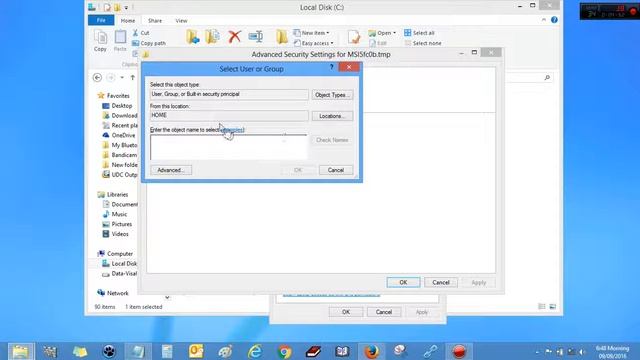Click OK in Advanced Security Settings
This screenshot has height=360, width=640.
coord(403,282)
